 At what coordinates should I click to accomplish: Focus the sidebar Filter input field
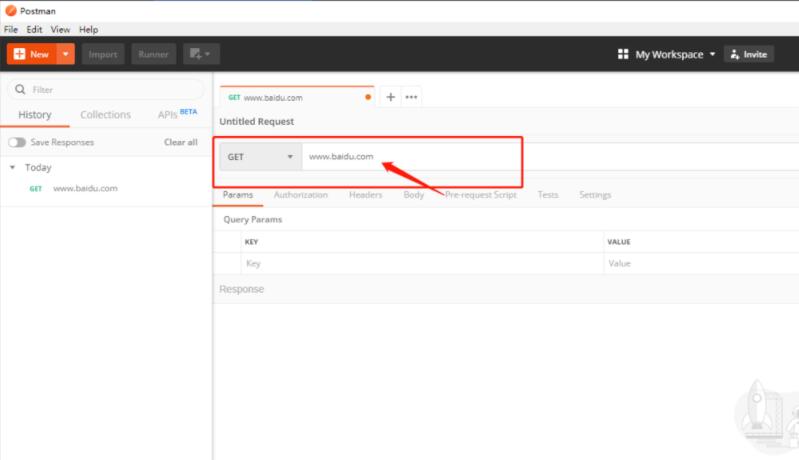106,90
